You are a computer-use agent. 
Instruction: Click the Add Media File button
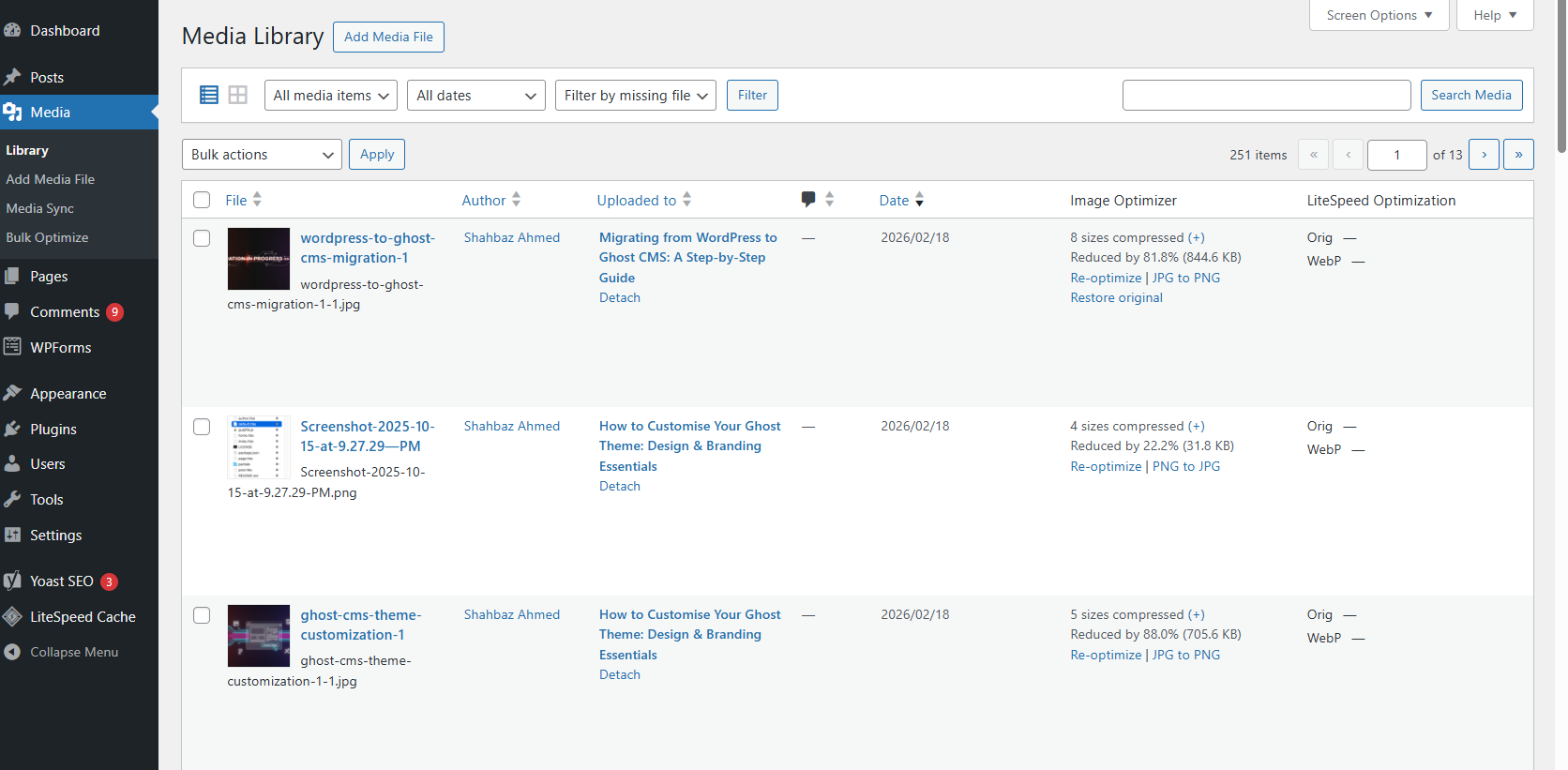(x=388, y=38)
